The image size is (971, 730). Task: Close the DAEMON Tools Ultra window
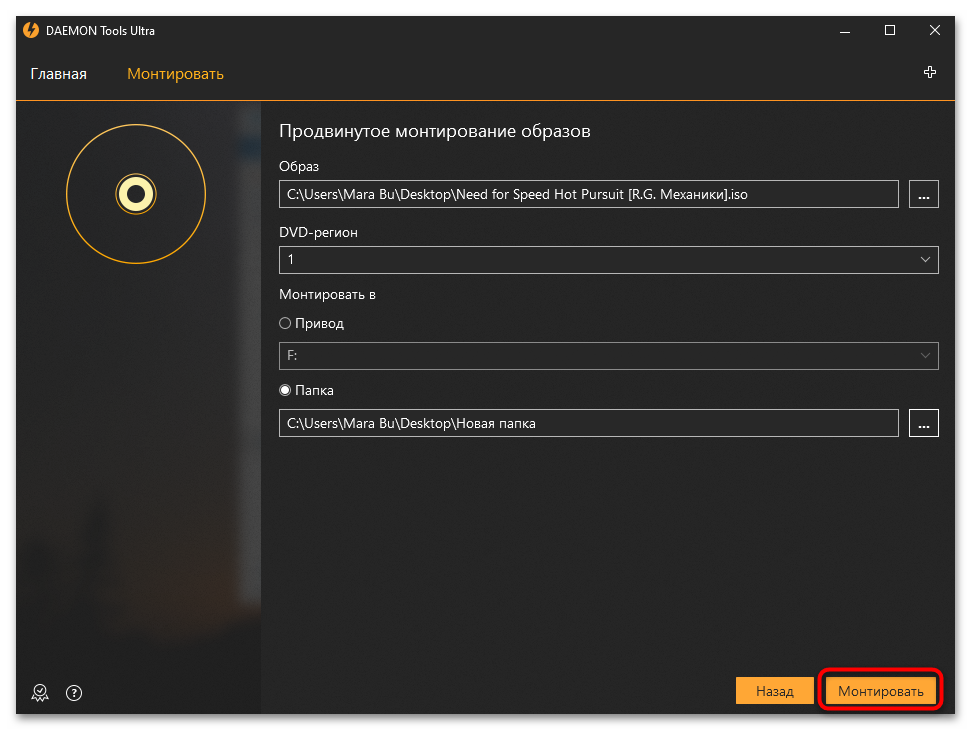pos(935,30)
